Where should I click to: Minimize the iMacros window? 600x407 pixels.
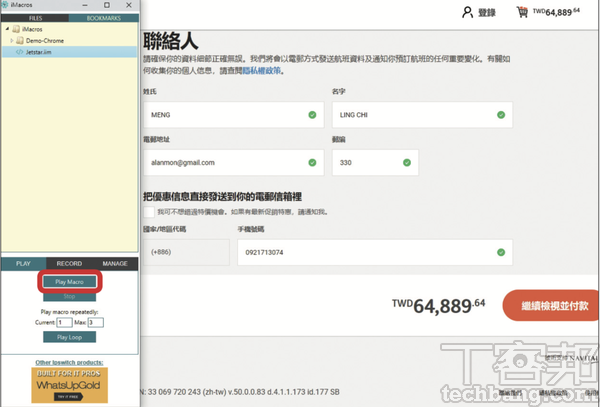85,5
